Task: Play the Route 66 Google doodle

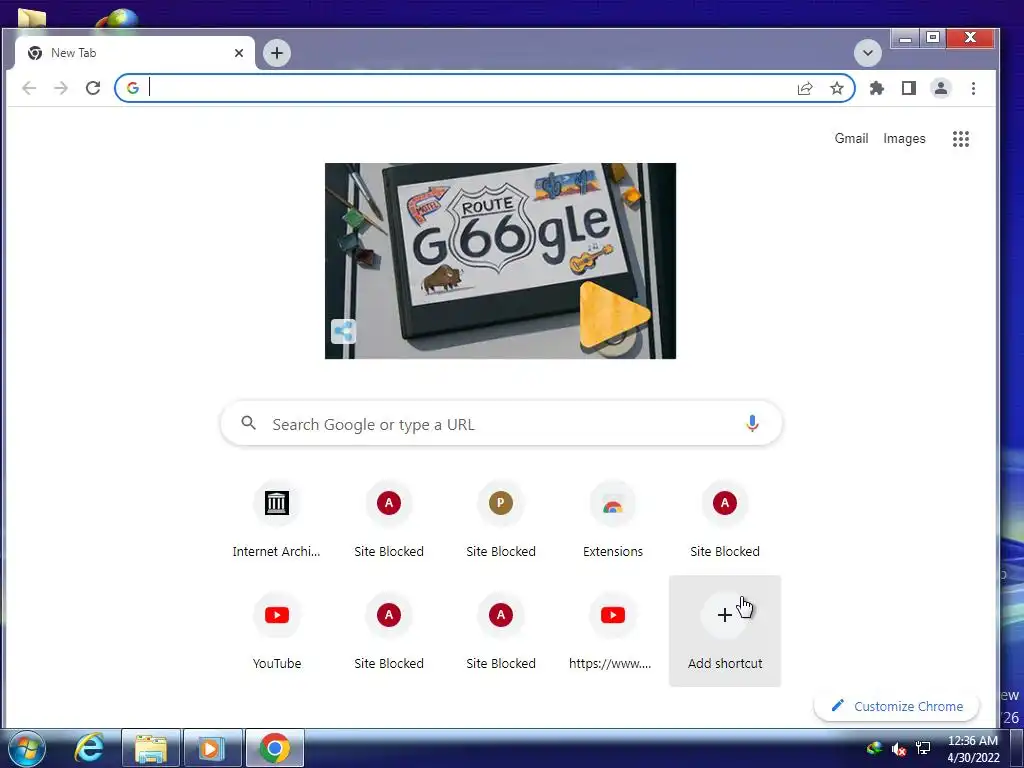Action: (614, 315)
